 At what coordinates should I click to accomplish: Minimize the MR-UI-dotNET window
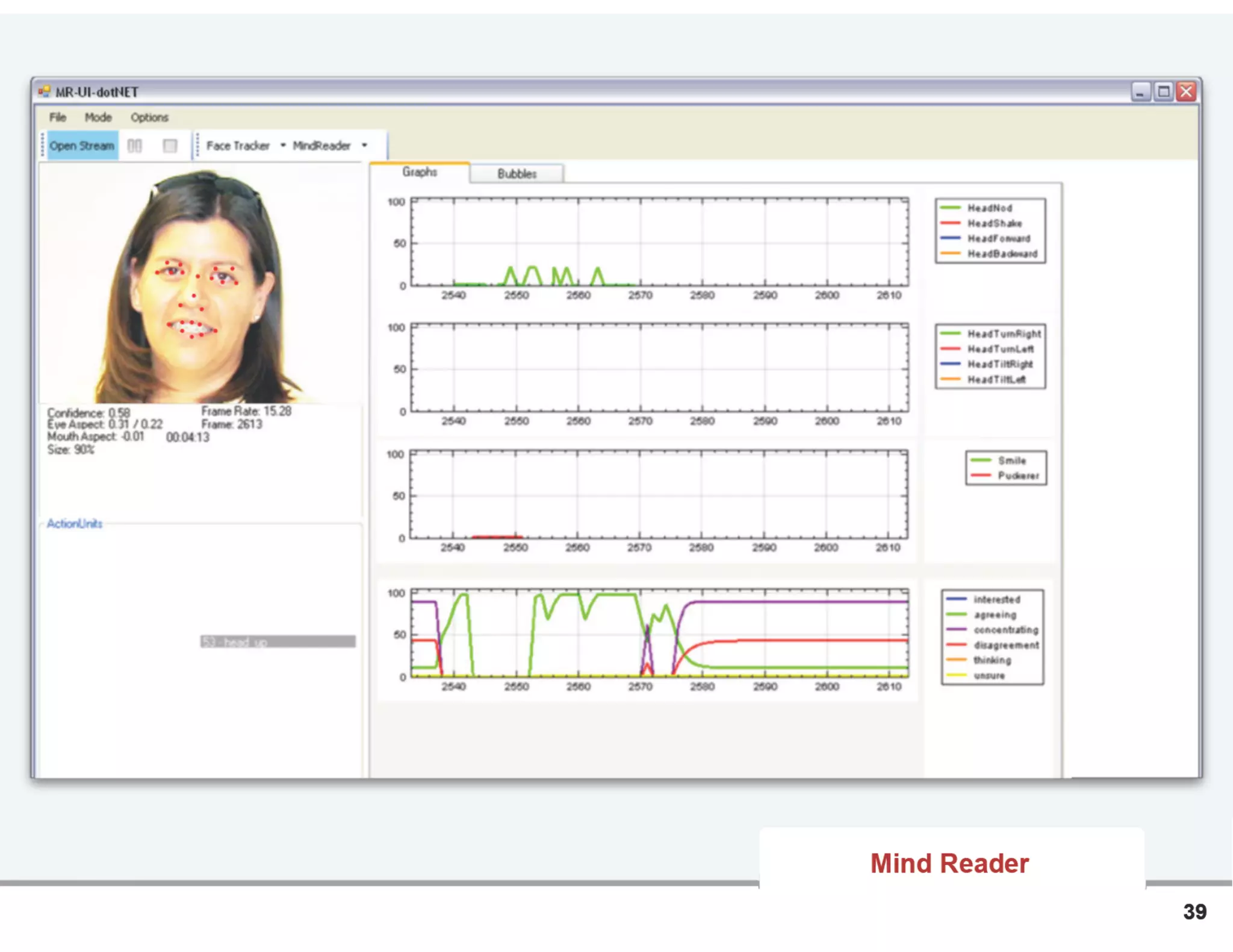click(x=1141, y=92)
